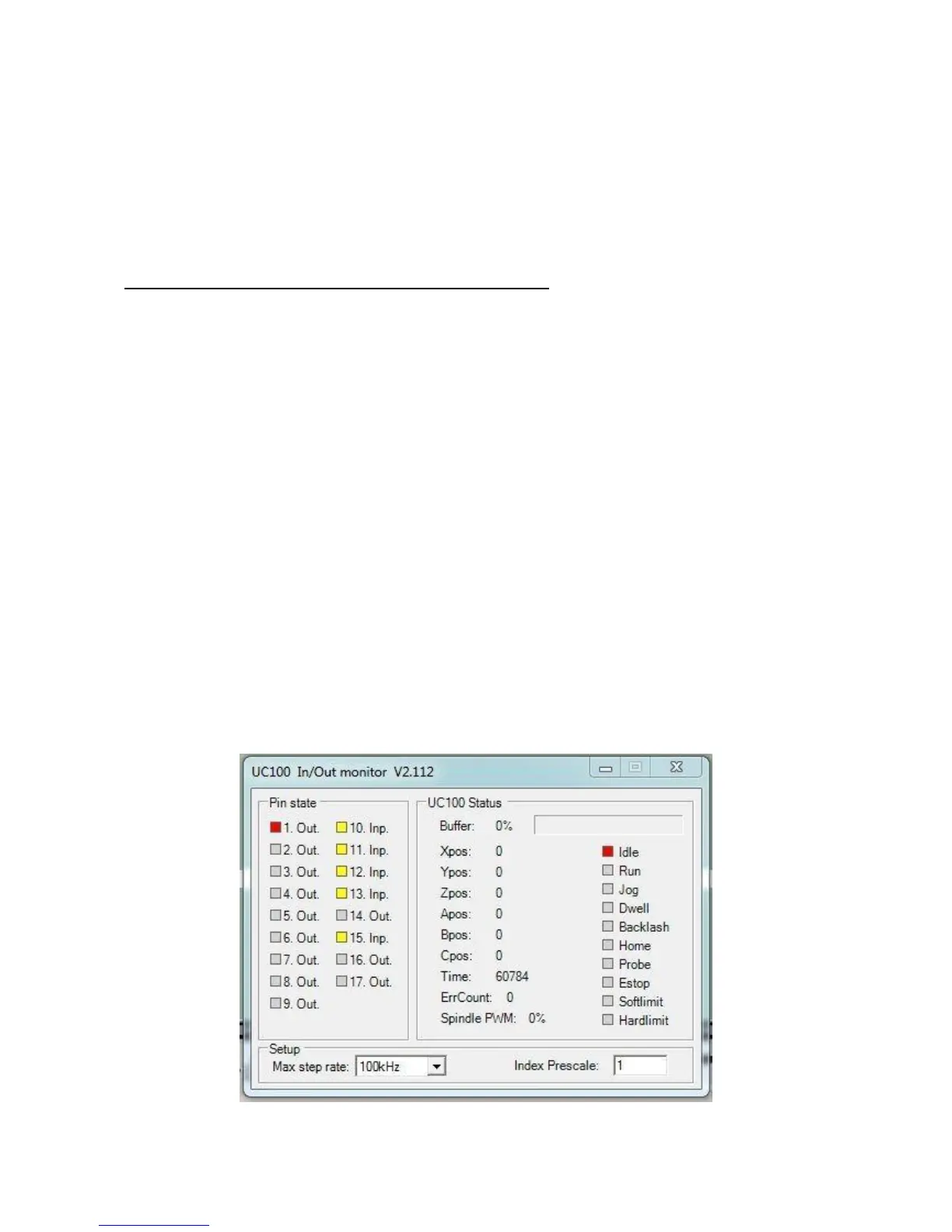Click the Pin state group label
Viewport: 952px width, 1232px height.
(292, 803)
